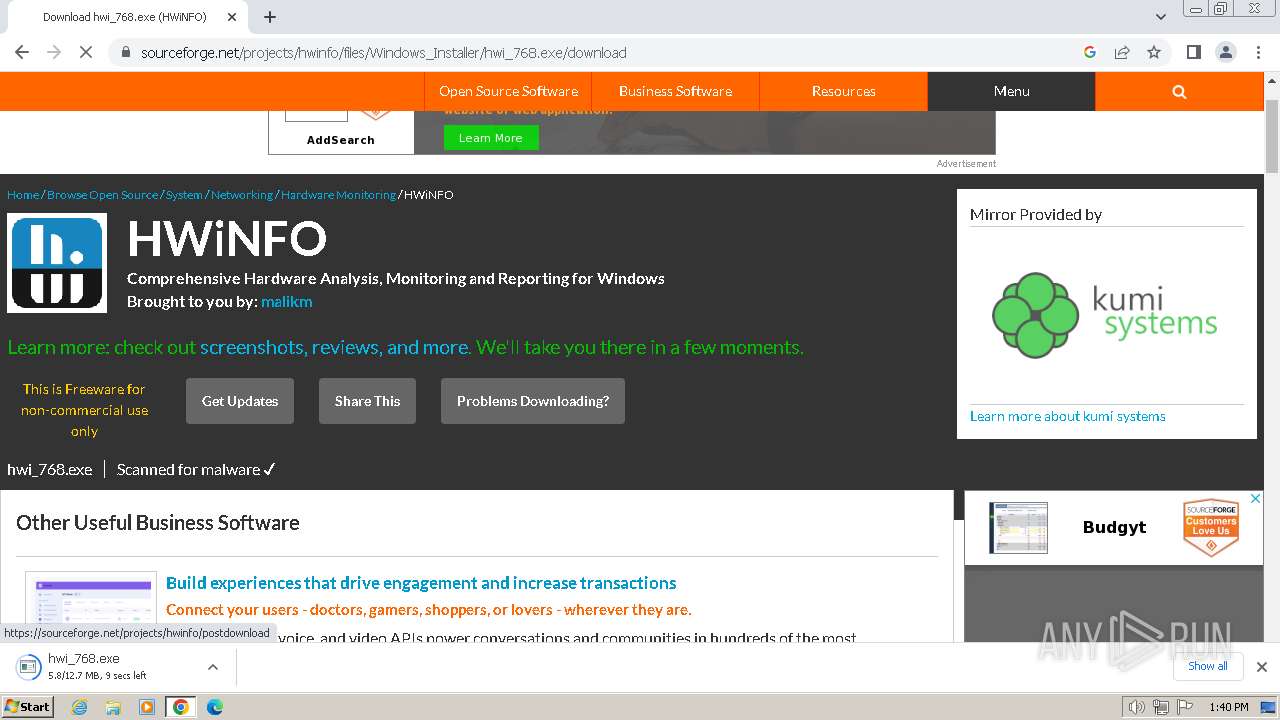The width and height of the screenshot is (1280, 720).
Task: Open the Business Software menu
Action: coord(675,91)
